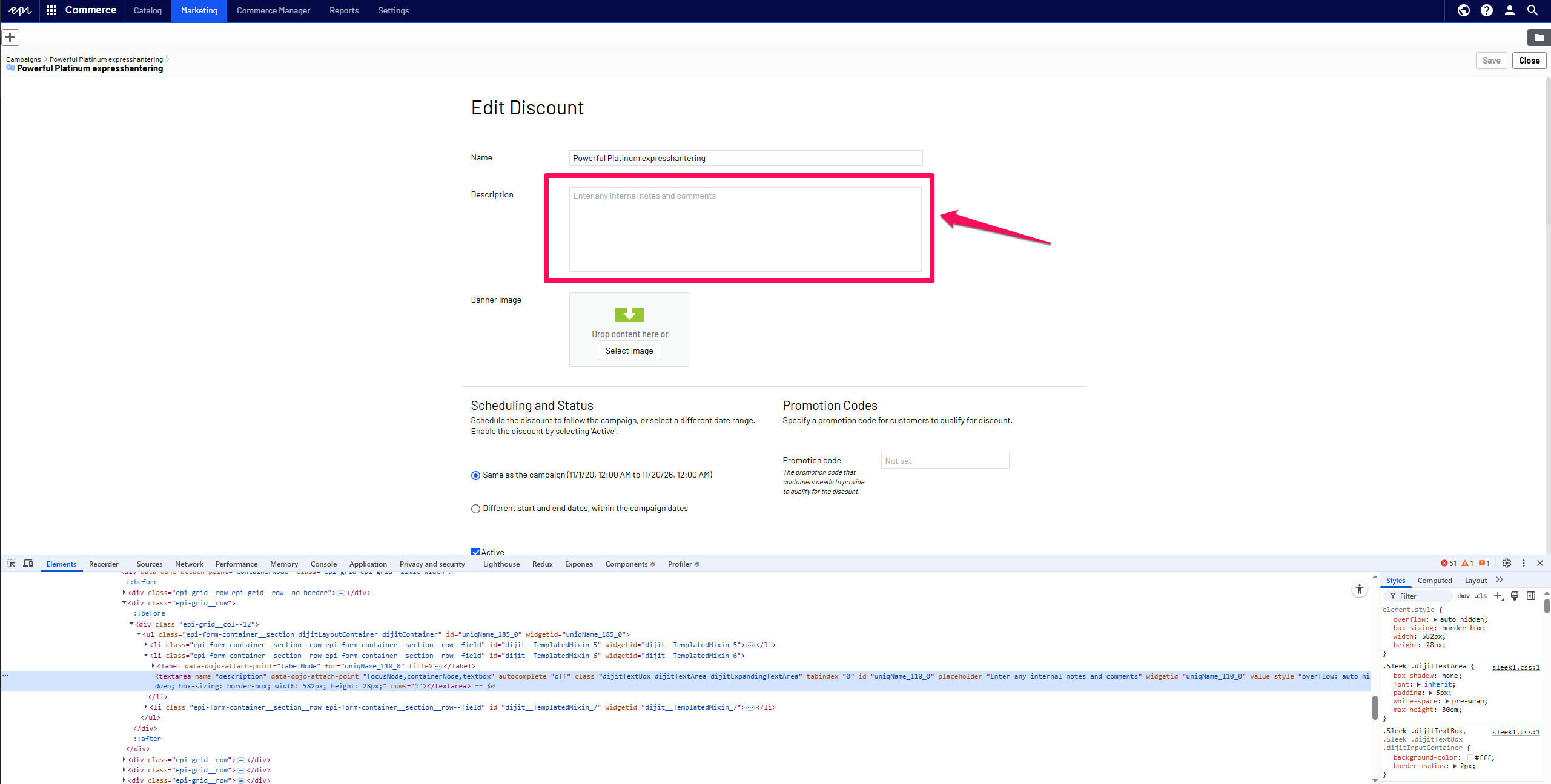The height and width of the screenshot is (784, 1551).
Task: Activate the DevTools inspect element picker
Action: pyautogui.click(x=11, y=564)
